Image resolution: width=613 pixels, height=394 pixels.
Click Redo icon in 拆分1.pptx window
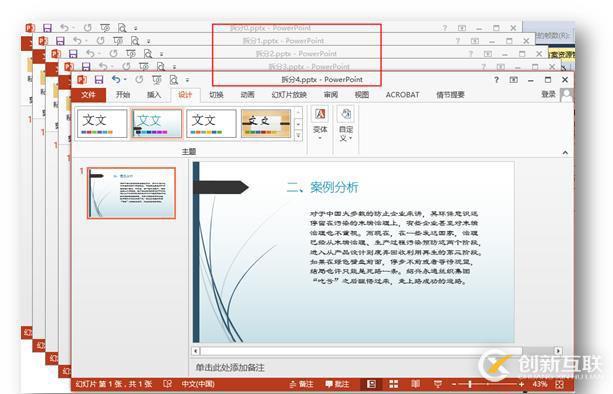click(100, 41)
